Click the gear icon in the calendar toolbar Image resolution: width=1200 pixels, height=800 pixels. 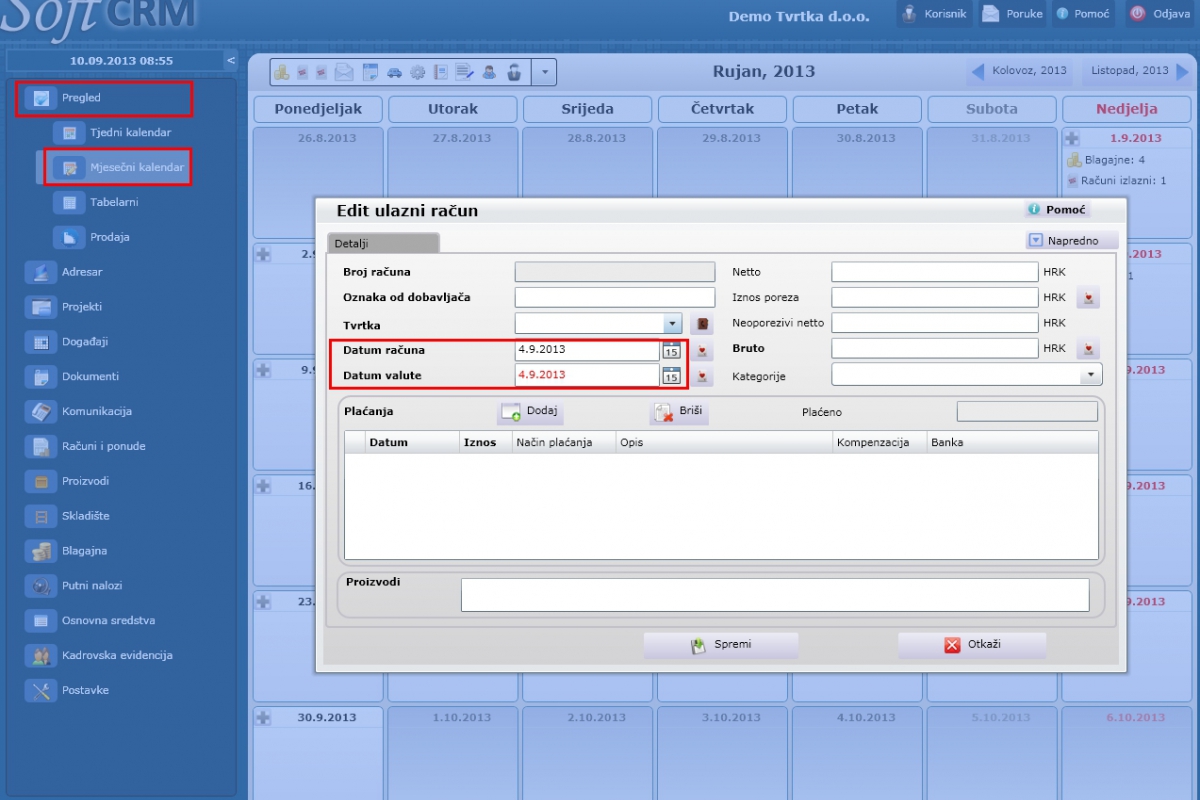(x=417, y=72)
